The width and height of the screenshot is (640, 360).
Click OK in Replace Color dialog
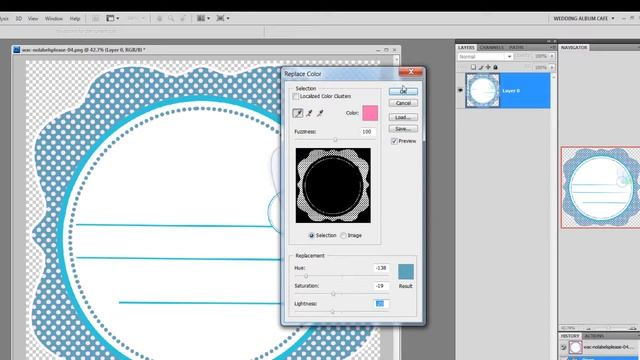[x=403, y=91]
